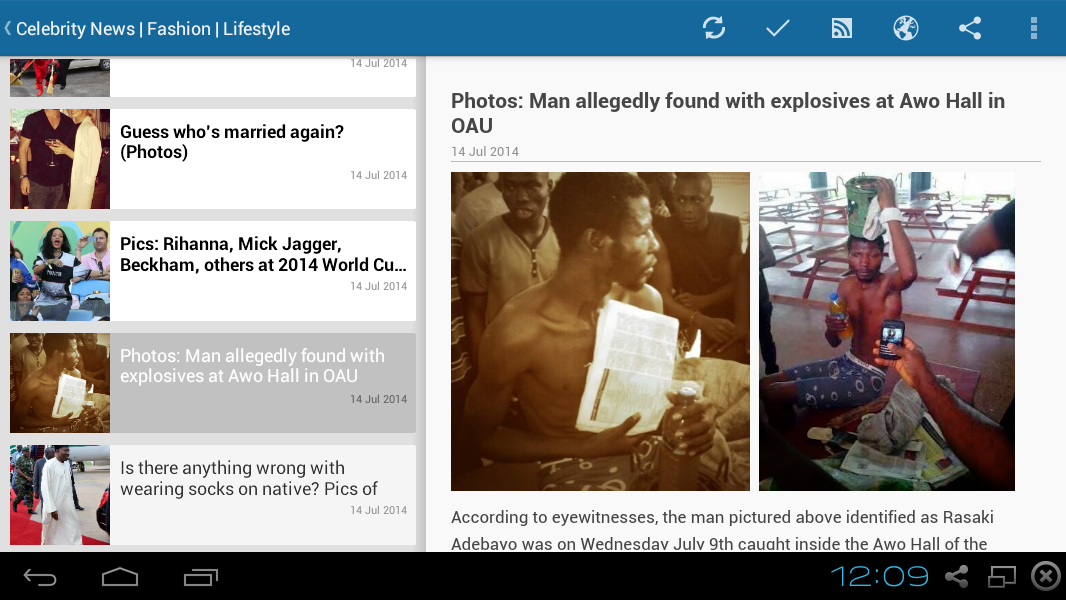1066x600 pixels.
Task: Open the recent apps button
Action: 201,577
